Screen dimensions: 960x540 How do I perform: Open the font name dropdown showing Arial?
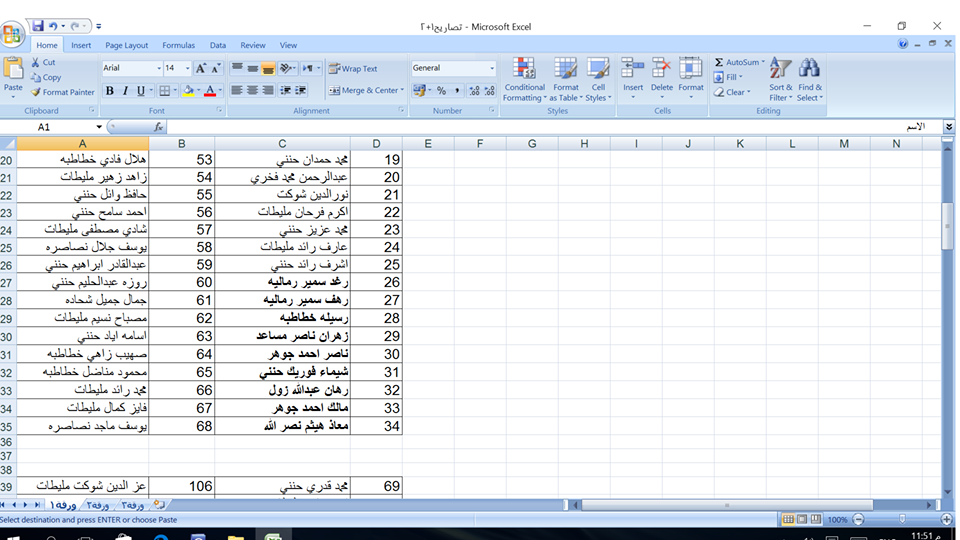pos(156,69)
